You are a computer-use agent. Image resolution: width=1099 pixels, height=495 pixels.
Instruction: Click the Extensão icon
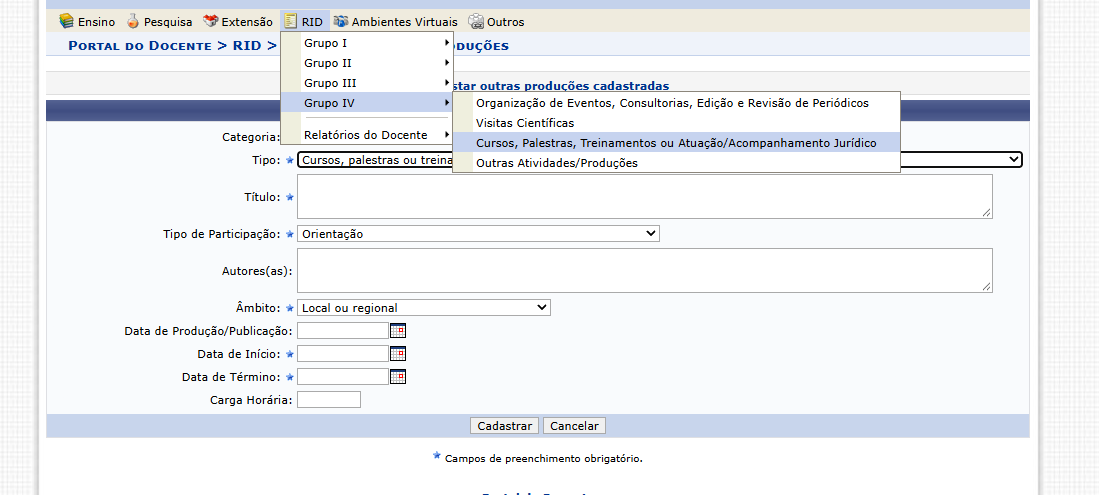[x=210, y=21]
